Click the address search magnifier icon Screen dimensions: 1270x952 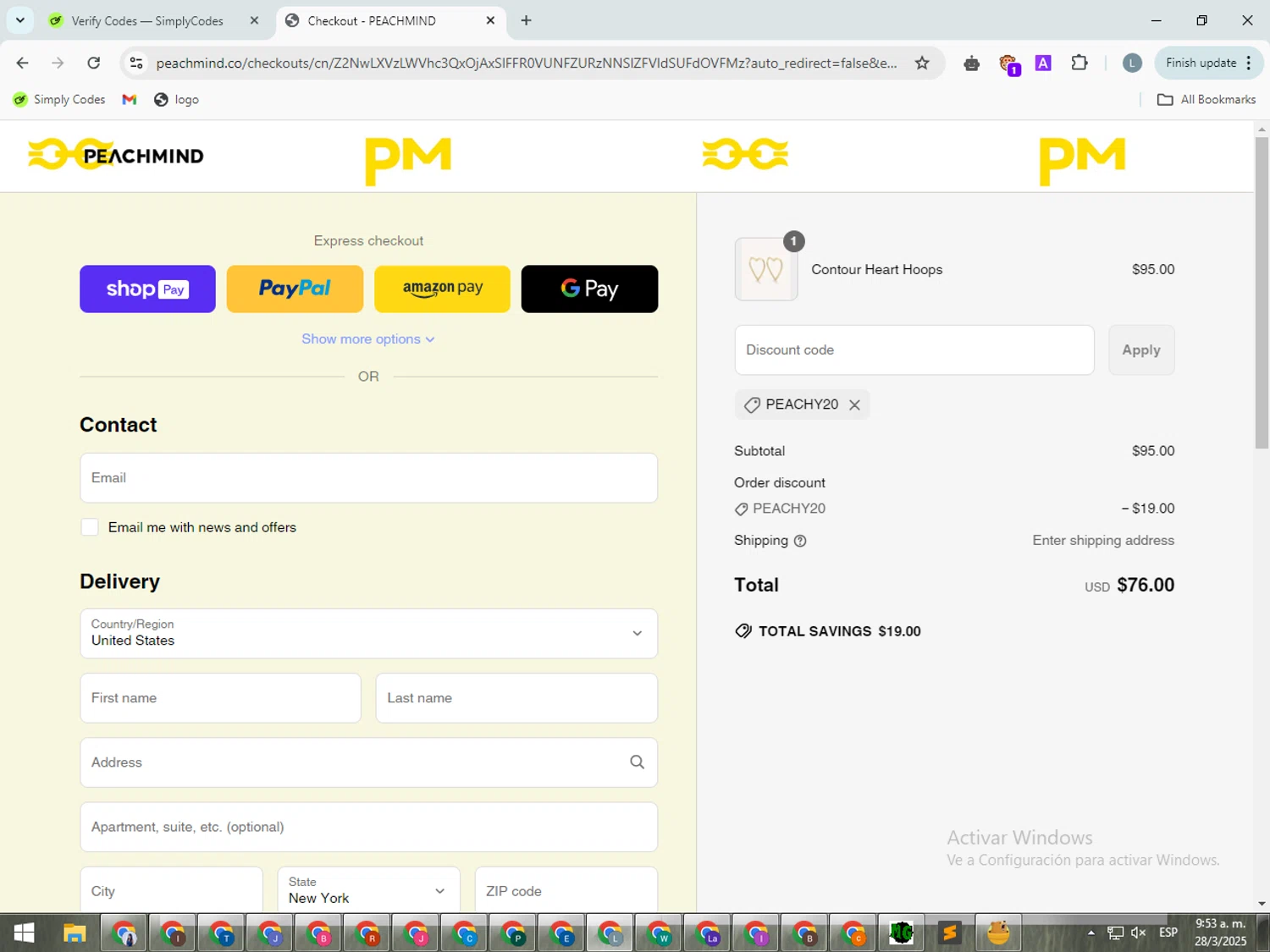click(638, 762)
